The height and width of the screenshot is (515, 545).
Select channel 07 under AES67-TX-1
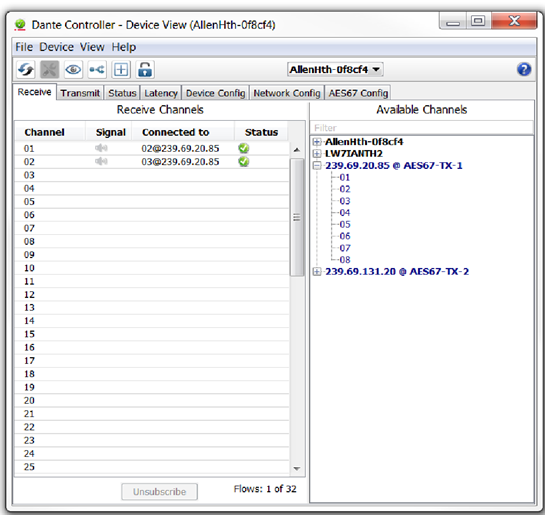click(344, 248)
